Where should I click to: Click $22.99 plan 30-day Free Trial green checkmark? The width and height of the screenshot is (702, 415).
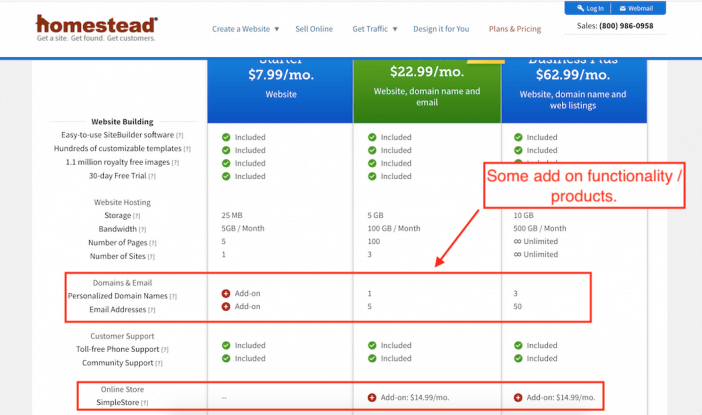pos(372,176)
